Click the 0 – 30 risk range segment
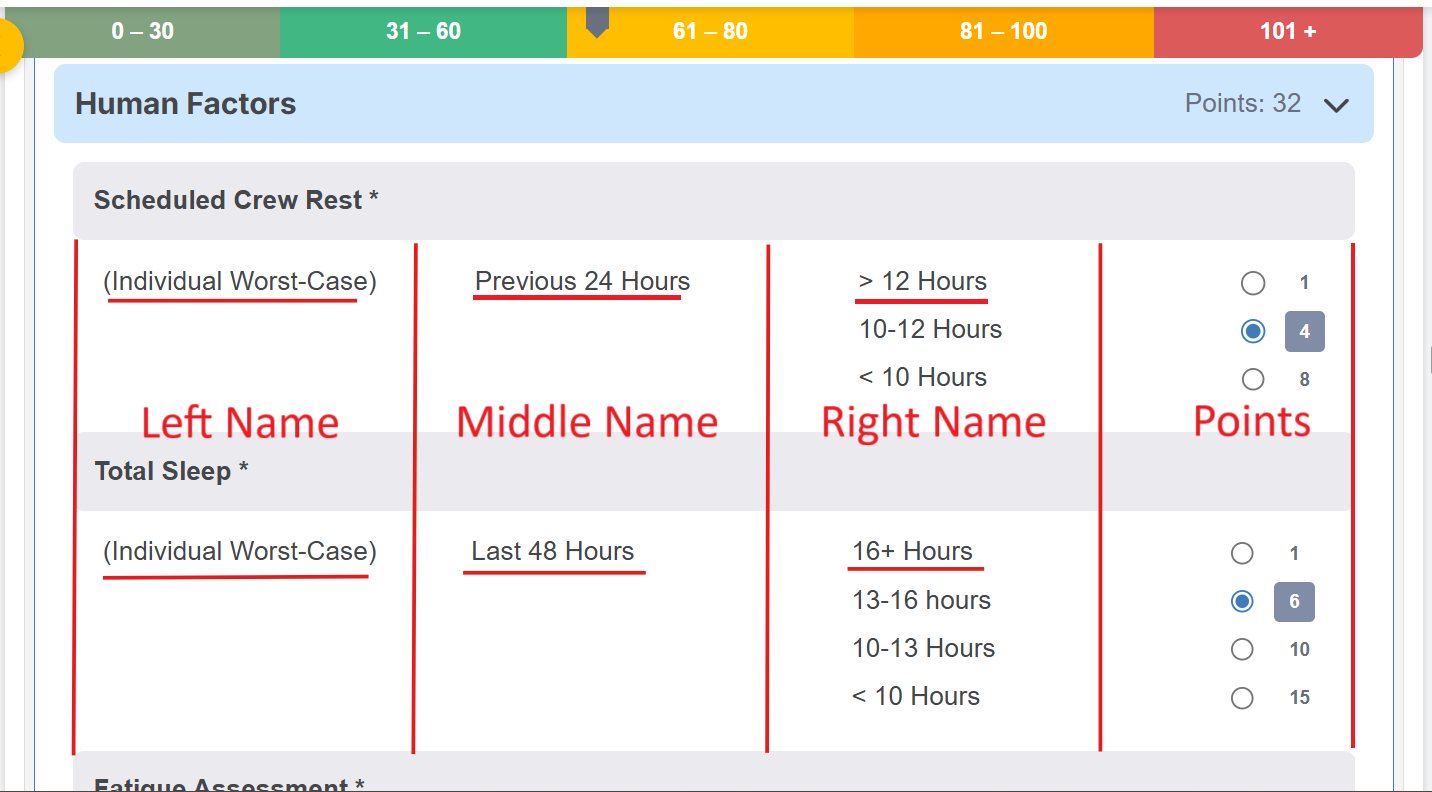This screenshot has width=1432, height=792. pos(143,32)
